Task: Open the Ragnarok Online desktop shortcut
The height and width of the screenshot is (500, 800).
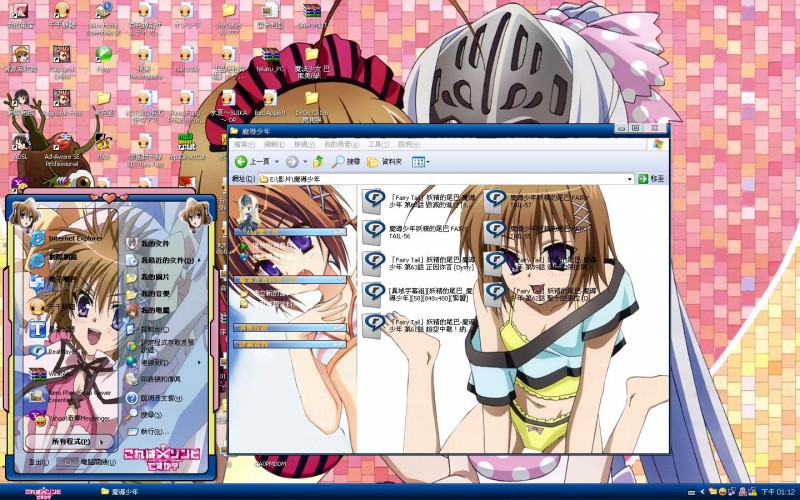Action: pyautogui.click(x=62, y=62)
